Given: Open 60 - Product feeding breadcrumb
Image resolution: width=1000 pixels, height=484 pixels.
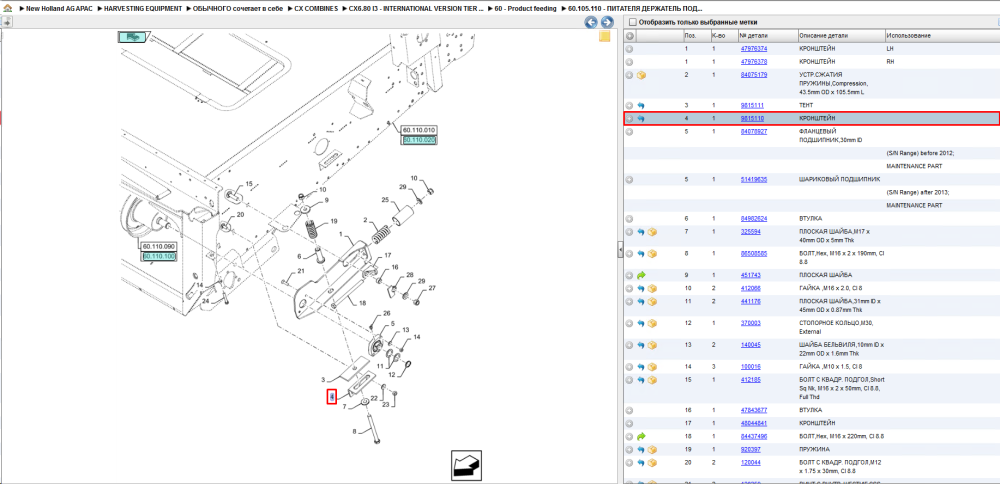Looking at the screenshot, I should tap(526, 8).
